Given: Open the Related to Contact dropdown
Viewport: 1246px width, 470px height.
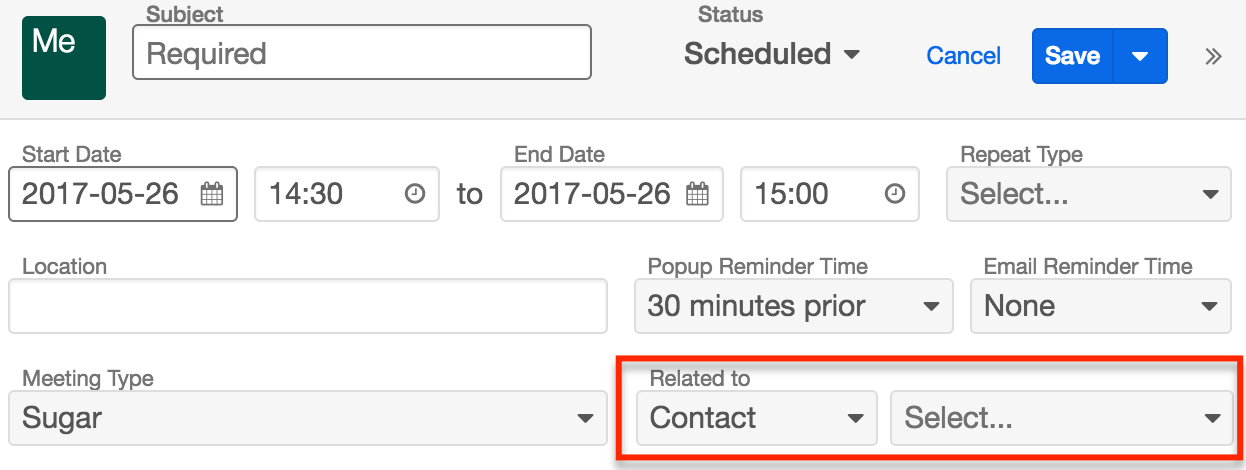Looking at the screenshot, I should 757,418.
